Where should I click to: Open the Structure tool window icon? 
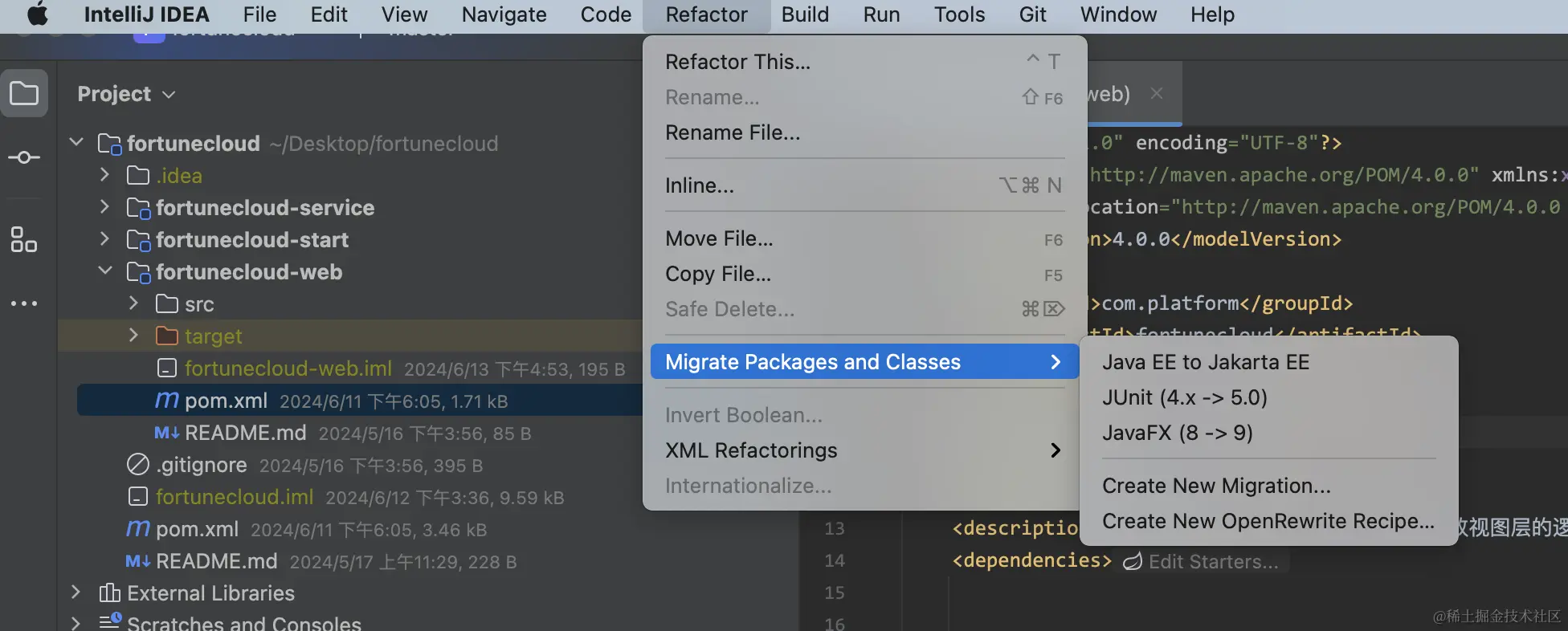(x=24, y=239)
